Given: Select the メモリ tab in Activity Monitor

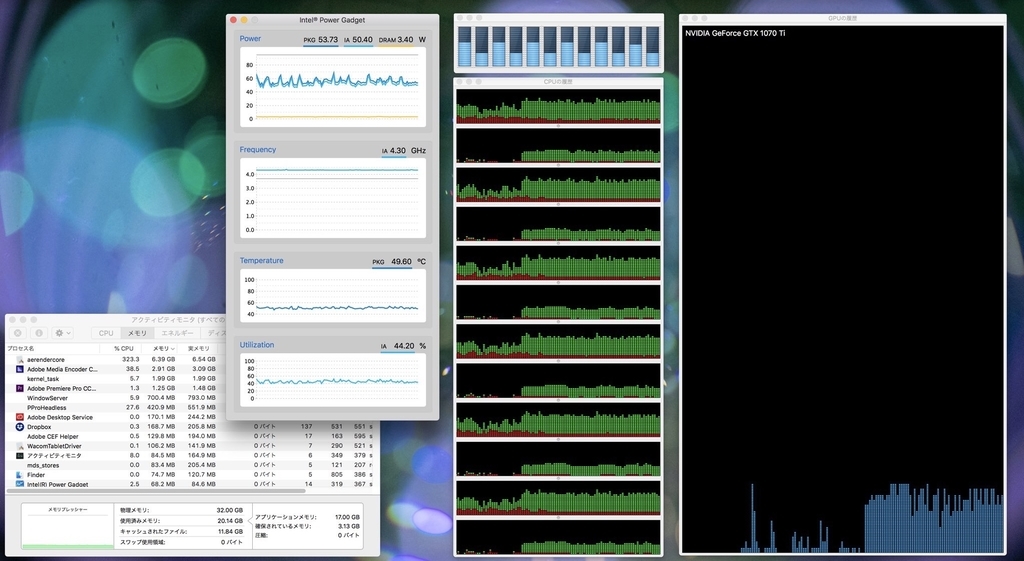Looking at the screenshot, I should 137,333.
